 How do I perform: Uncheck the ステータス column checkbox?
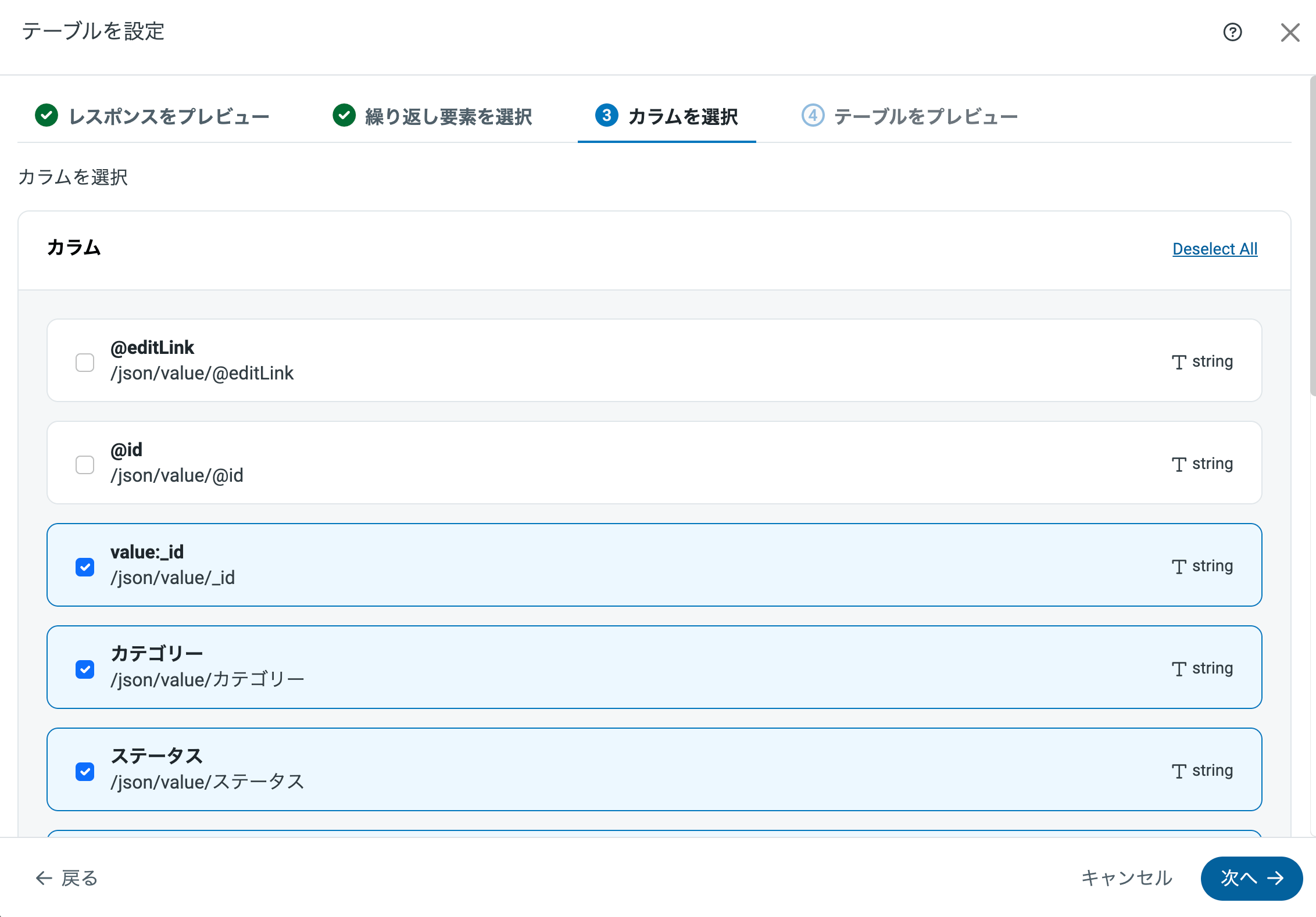click(85, 771)
